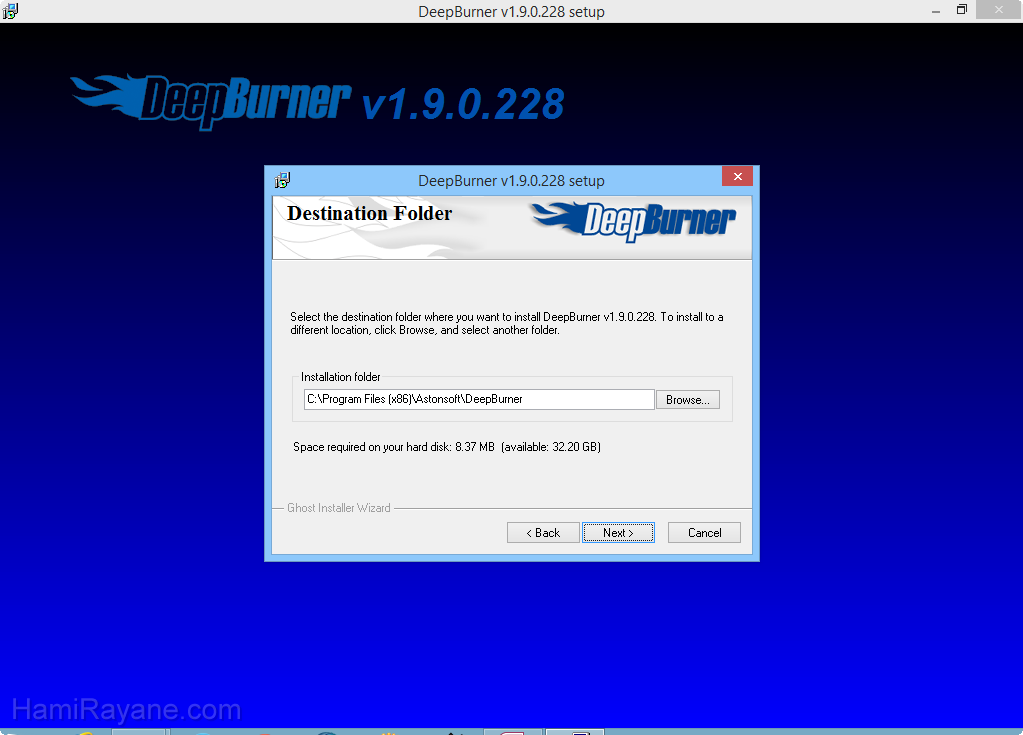Click the Next button to continue setup
Screen dimensions: 1023x735
[x=618, y=533]
